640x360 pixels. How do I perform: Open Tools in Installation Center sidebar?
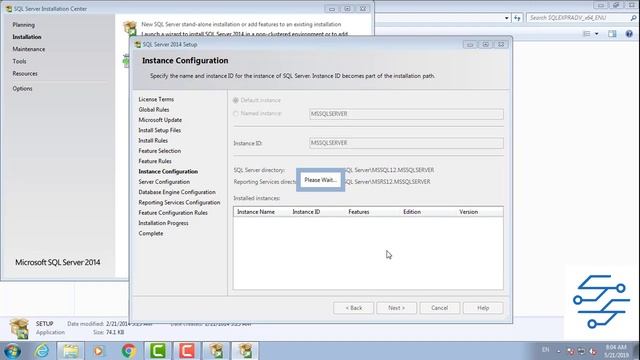point(19,62)
